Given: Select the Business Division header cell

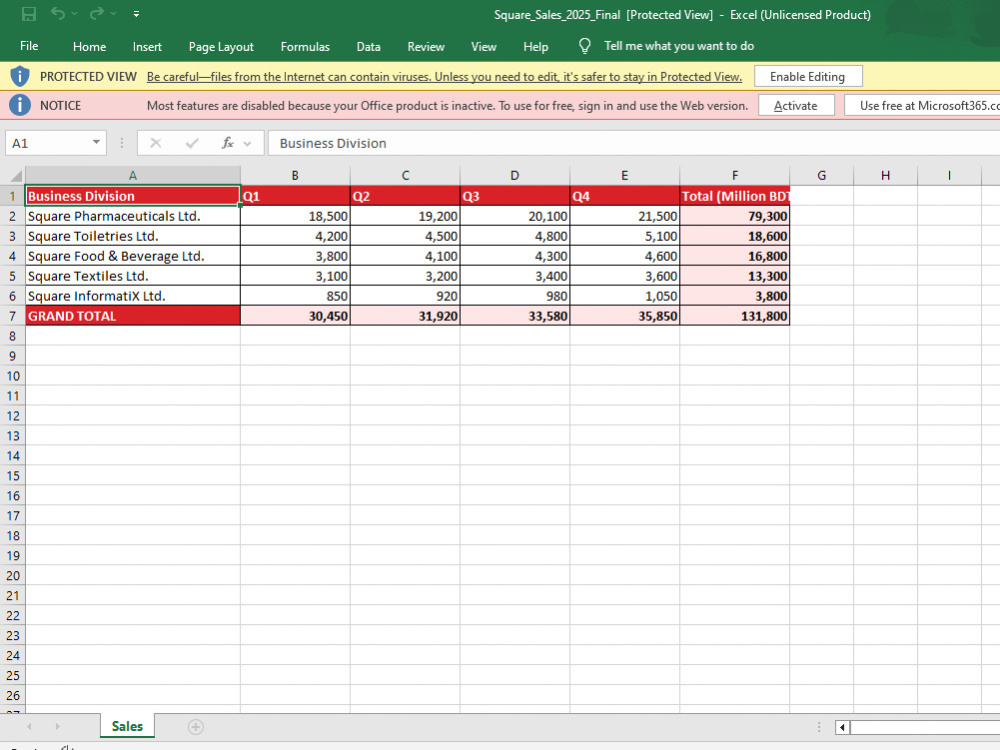Looking at the screenshot, I should tap(133, 196).
